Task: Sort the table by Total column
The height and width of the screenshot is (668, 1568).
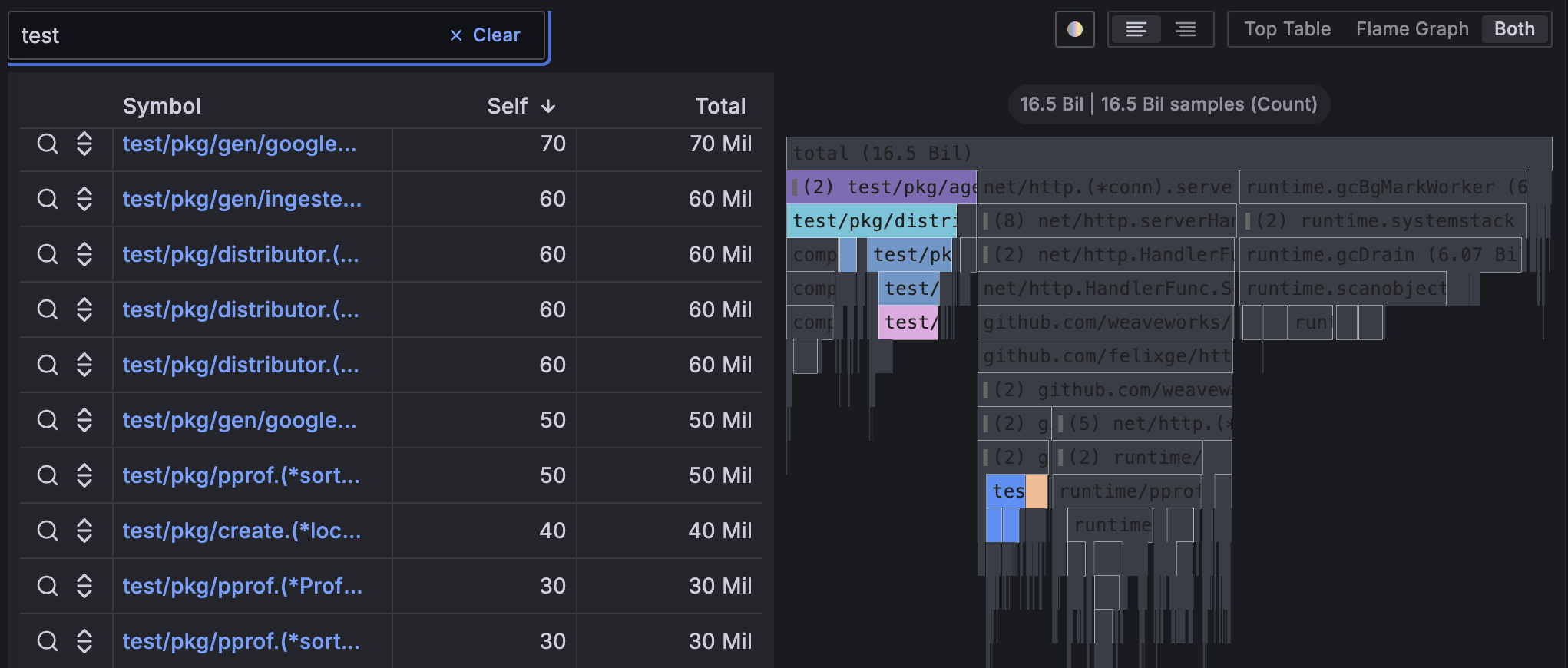Action: coord(719,106)
